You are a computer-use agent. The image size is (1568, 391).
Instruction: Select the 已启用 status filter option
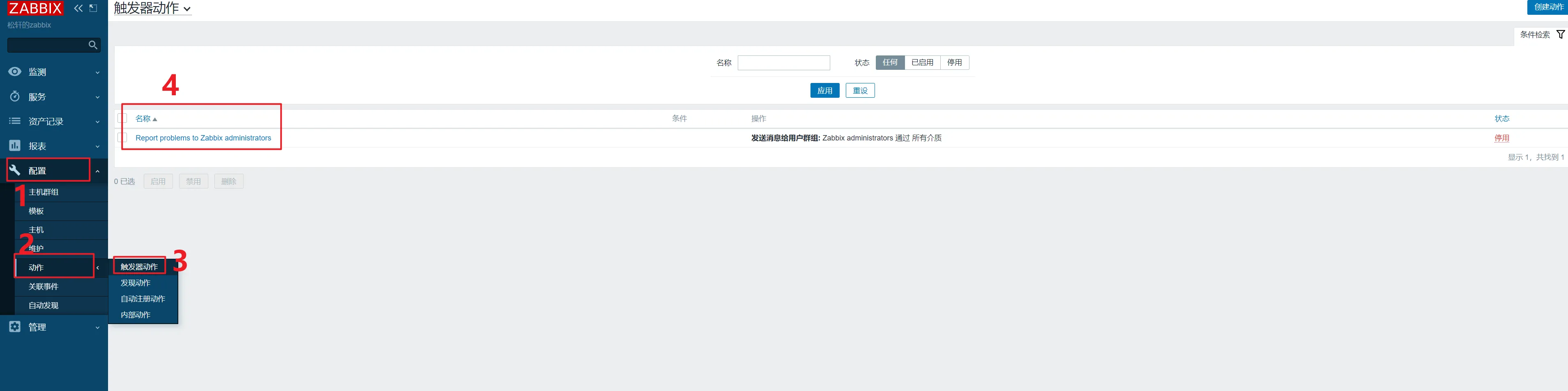point(921,63)
